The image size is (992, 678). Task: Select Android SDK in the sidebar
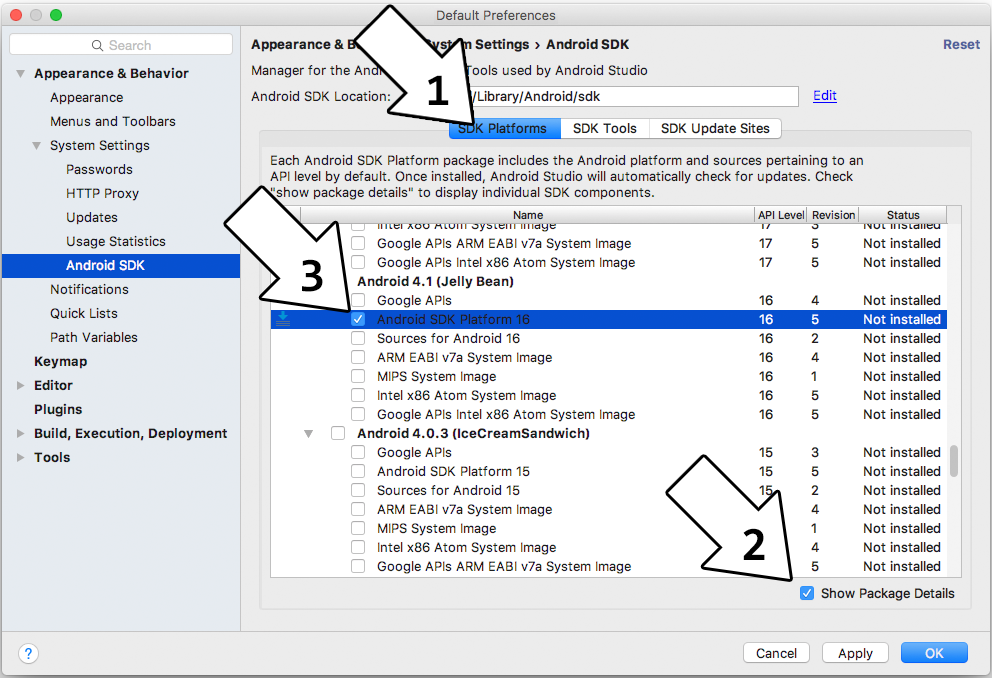(x=121, y=266)
